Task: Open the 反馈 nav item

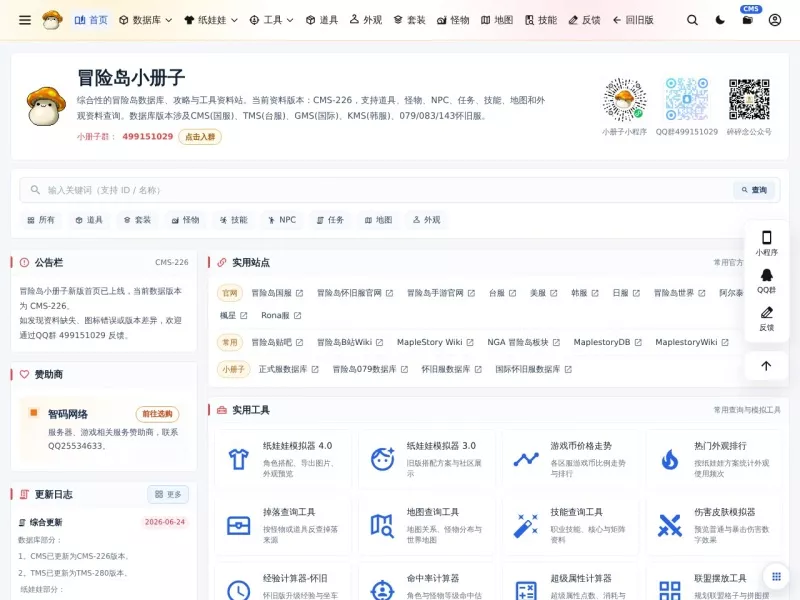Action: pos(584,20)
